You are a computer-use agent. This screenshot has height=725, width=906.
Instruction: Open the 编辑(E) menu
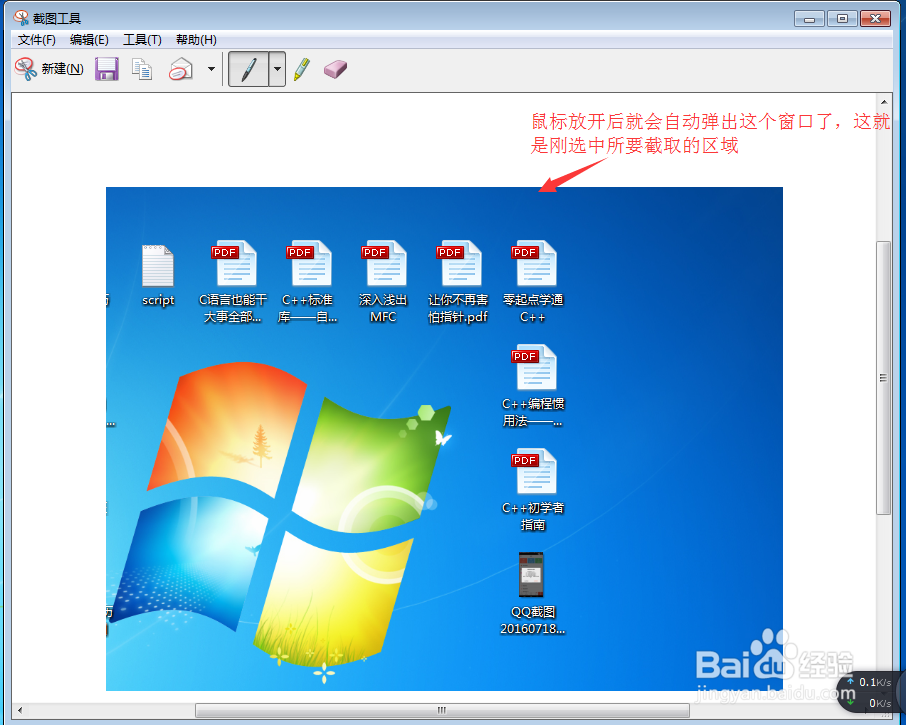tap(88, 40)
